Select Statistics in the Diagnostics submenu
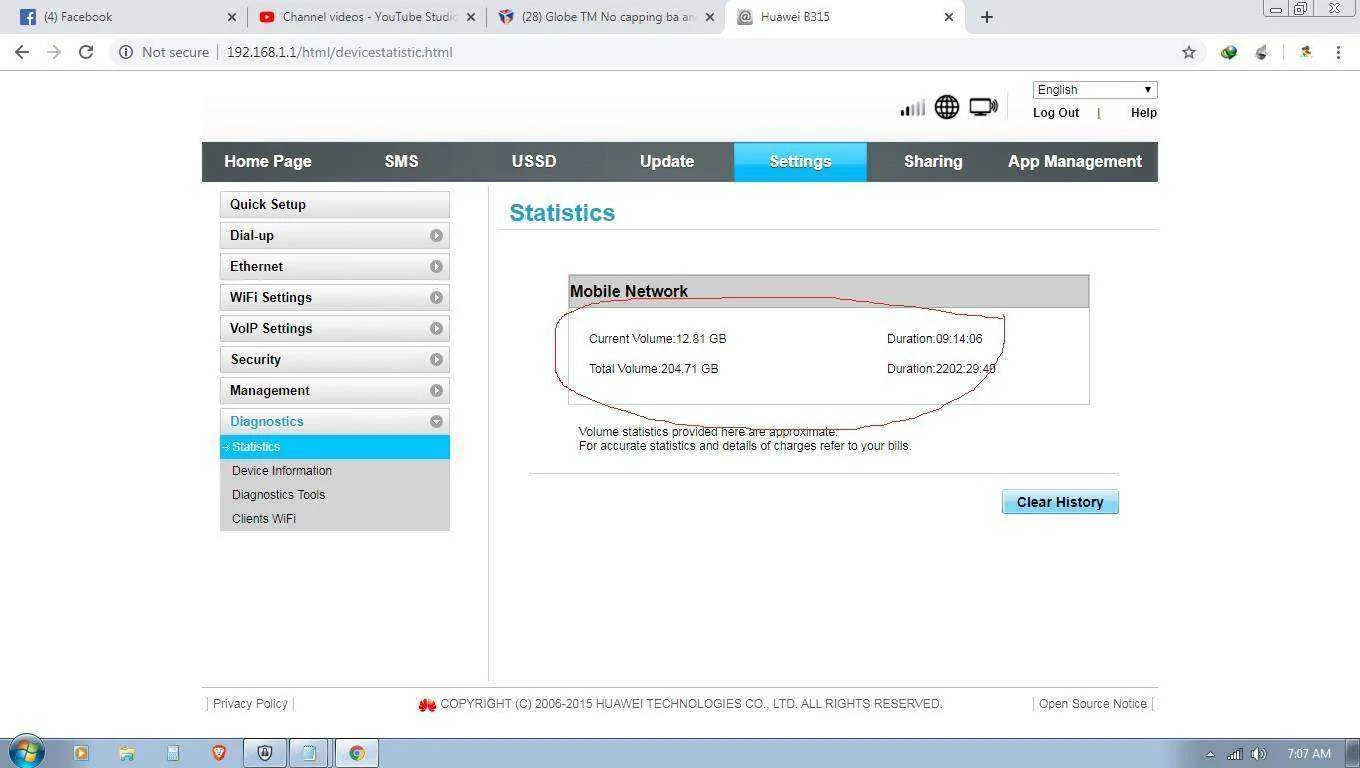The image size is (1360, 768). point(334,447)
